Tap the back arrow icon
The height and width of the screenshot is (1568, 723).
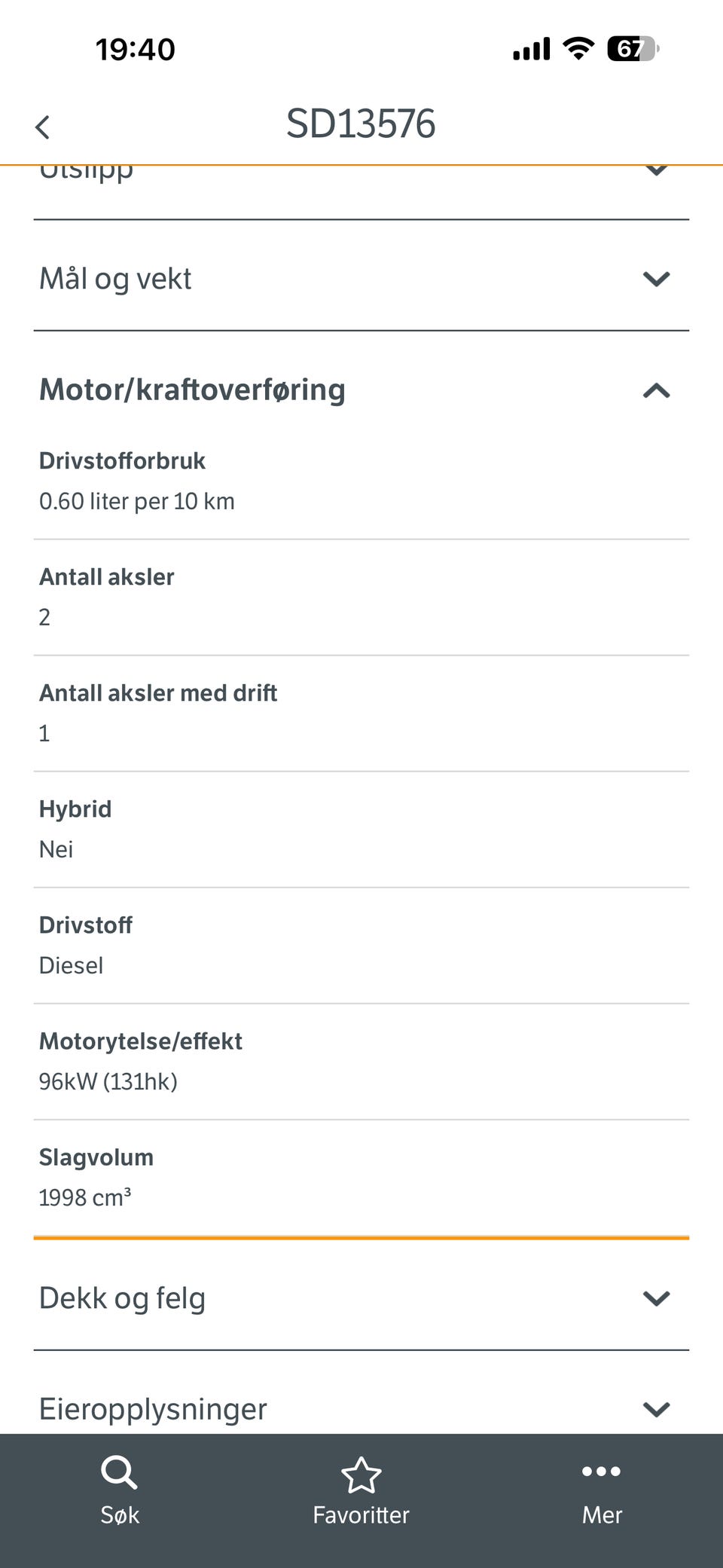click(x=43, y=127)
